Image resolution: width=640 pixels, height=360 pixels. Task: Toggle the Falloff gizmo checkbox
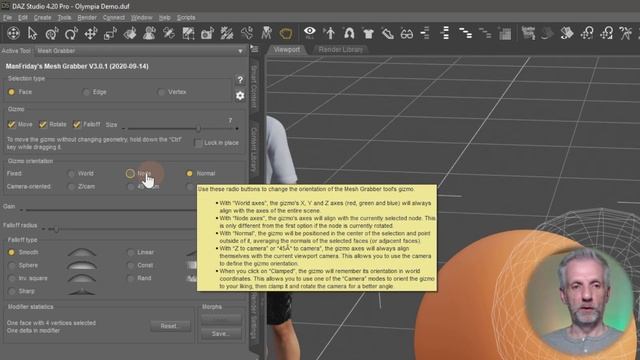(x=77, y=124)
